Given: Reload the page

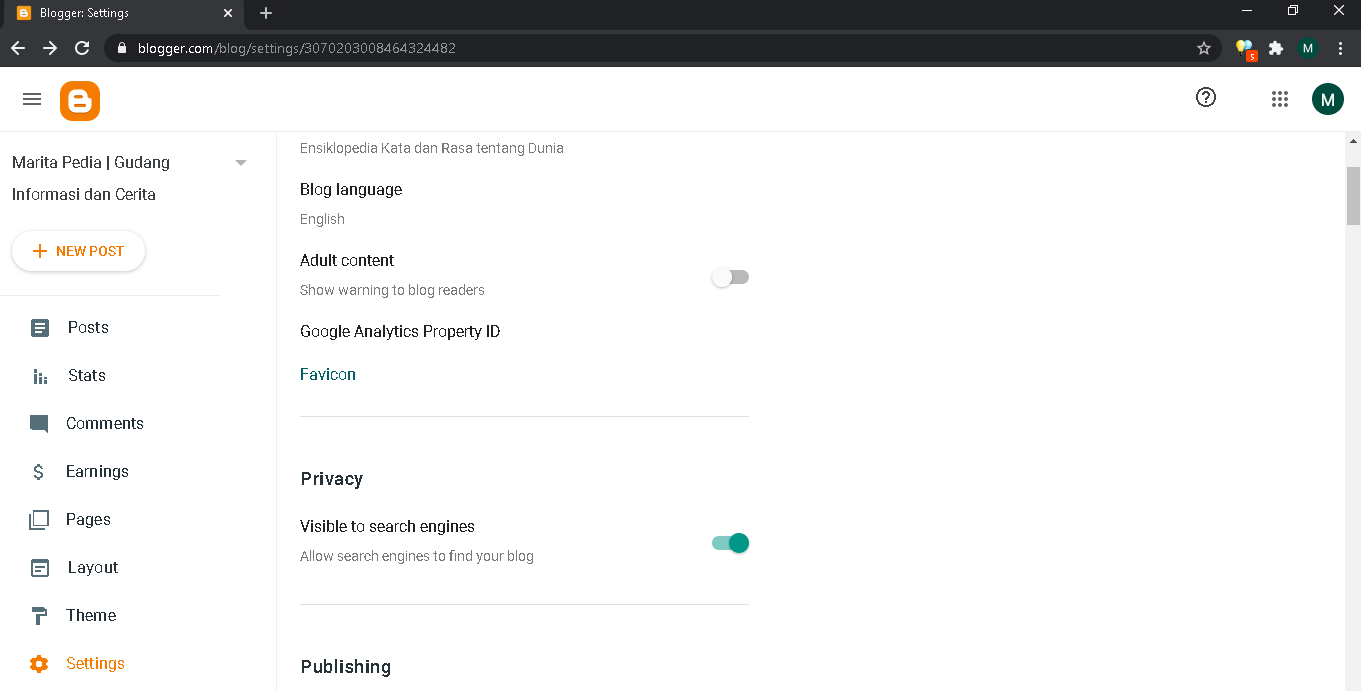Looking at the screenshot, I should [x=82, y=48].
